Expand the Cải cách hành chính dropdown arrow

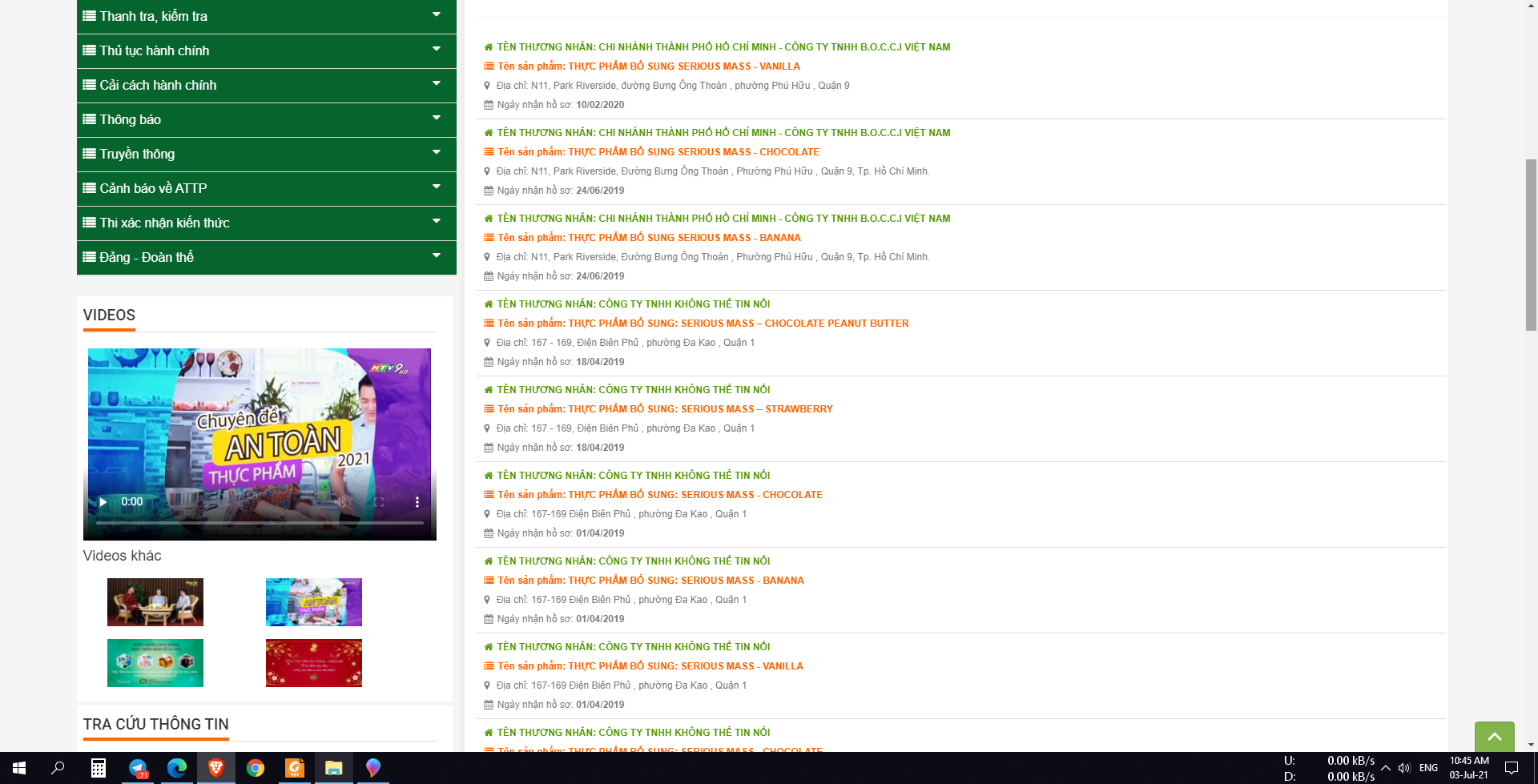437,83
